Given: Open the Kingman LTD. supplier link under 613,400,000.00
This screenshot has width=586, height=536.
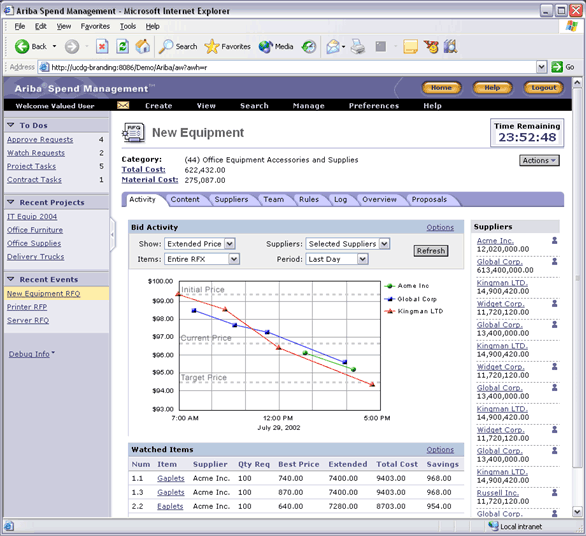Looking at the screenshot, I should 502,283.
